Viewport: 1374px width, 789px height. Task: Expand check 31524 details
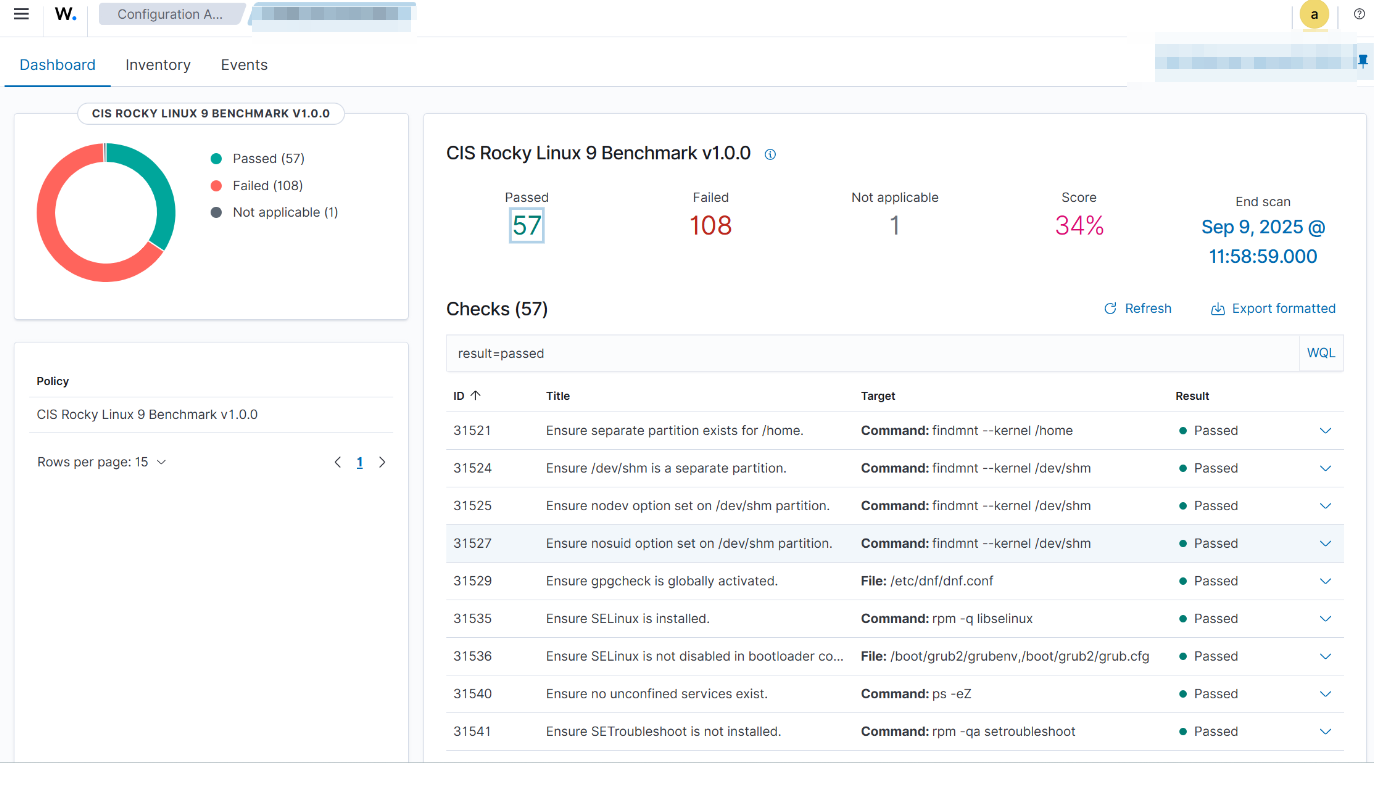pyautogui.click(x=1325, y=468)
